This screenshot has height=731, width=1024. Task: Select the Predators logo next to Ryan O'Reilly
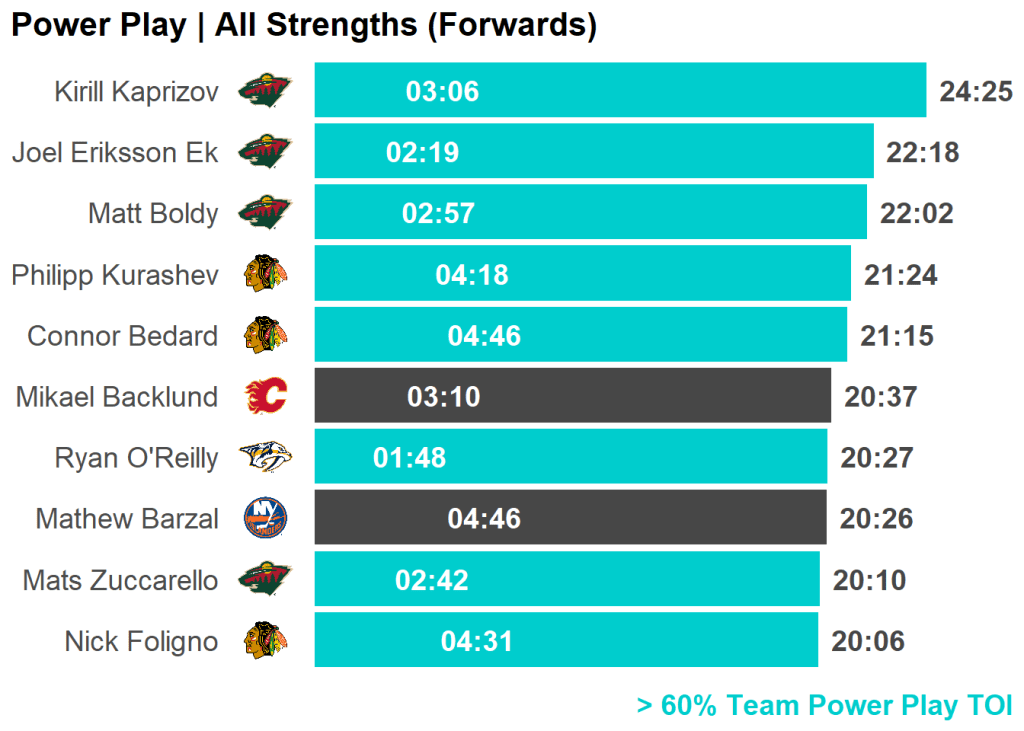point(265,457)
